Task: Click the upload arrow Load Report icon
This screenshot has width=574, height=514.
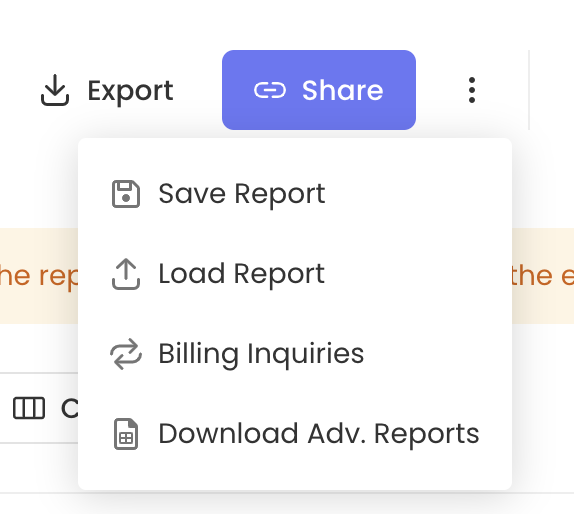Action: pyautogui.click(x=126, y=274)
